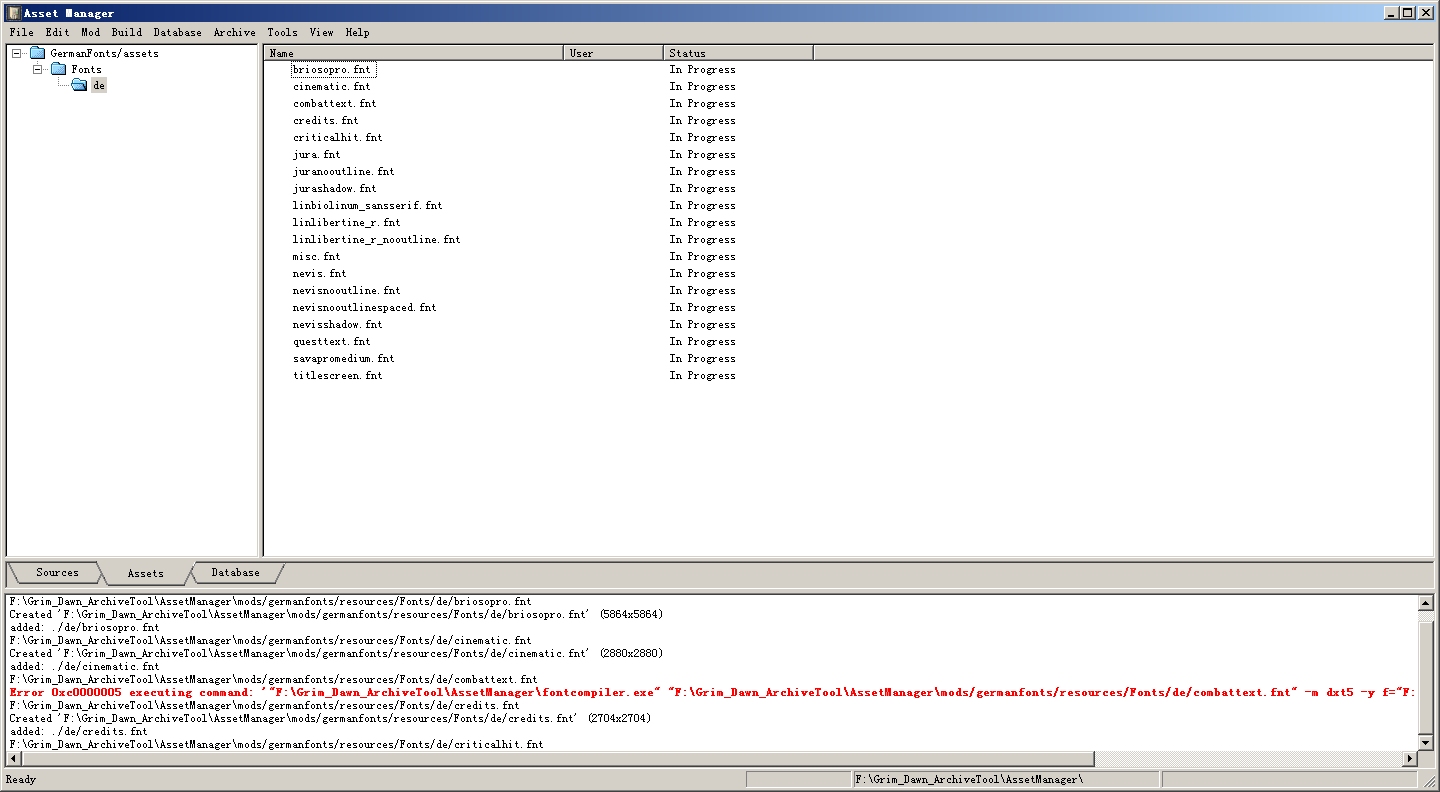Collapse the GermanFonts/assets tree node
Image resolution: width=1440 pixels, height=792 pixels.
coord(17,53)
